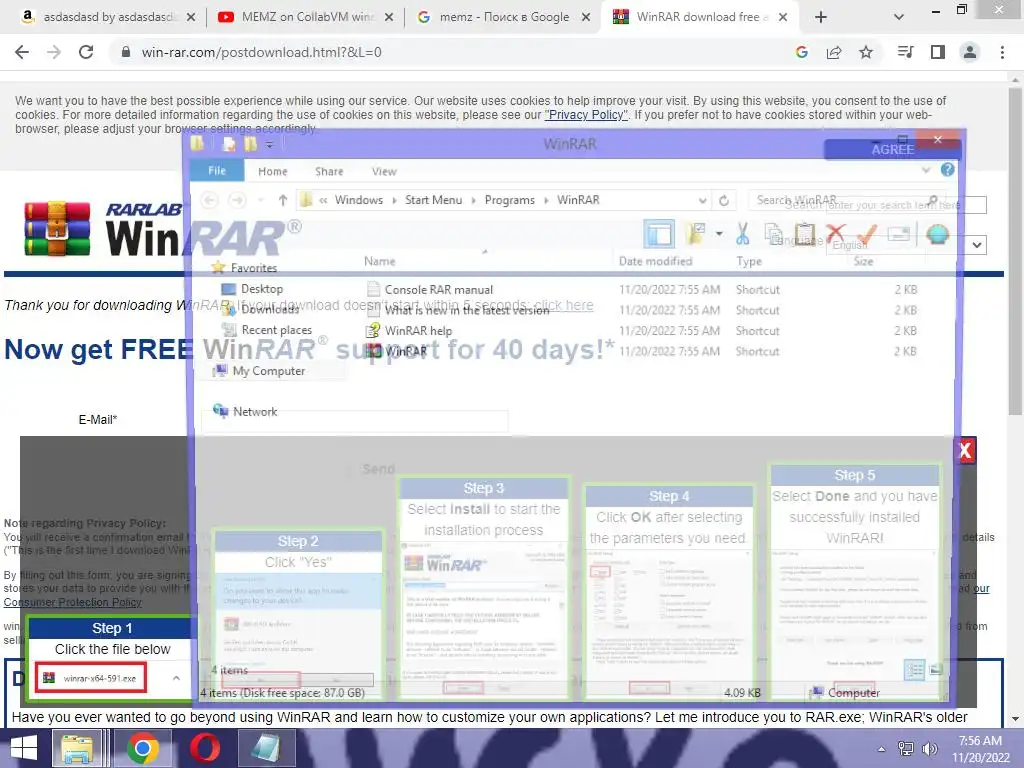
Task: Open Windows Start button
Action: (24, 748)
